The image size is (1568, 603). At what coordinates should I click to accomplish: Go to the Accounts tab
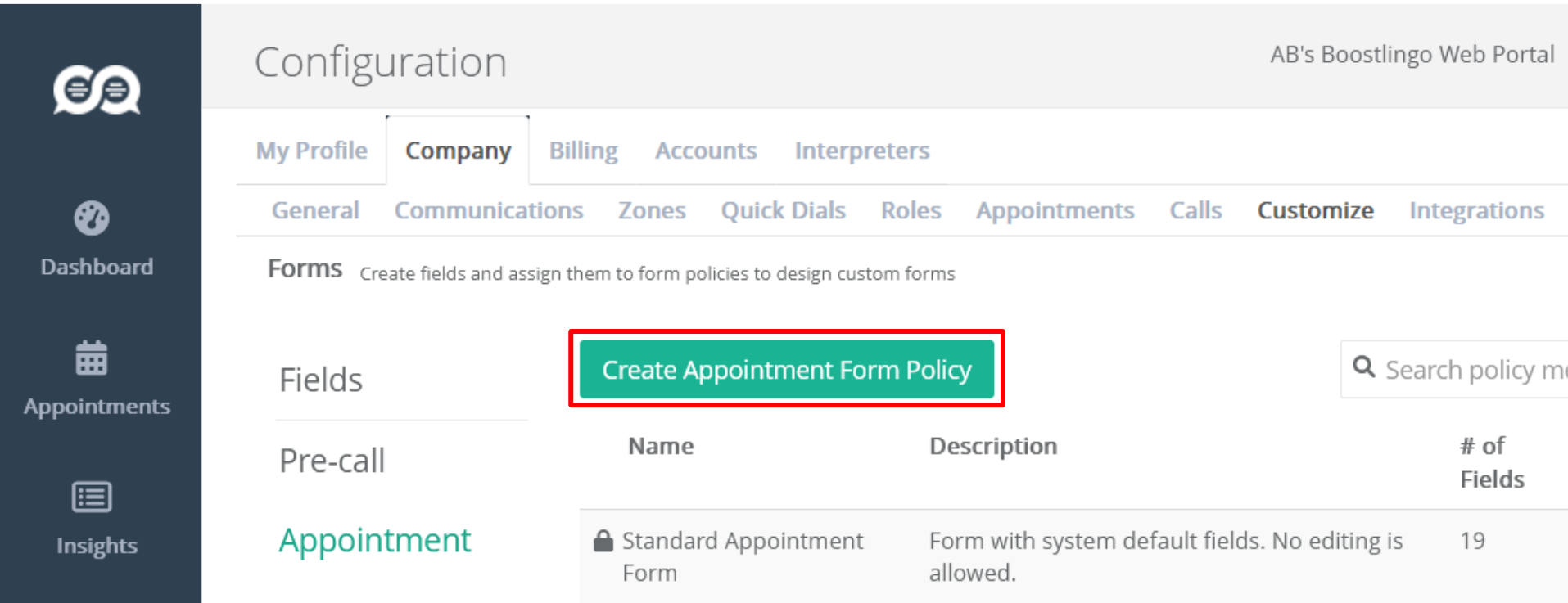tap(706, 151)
